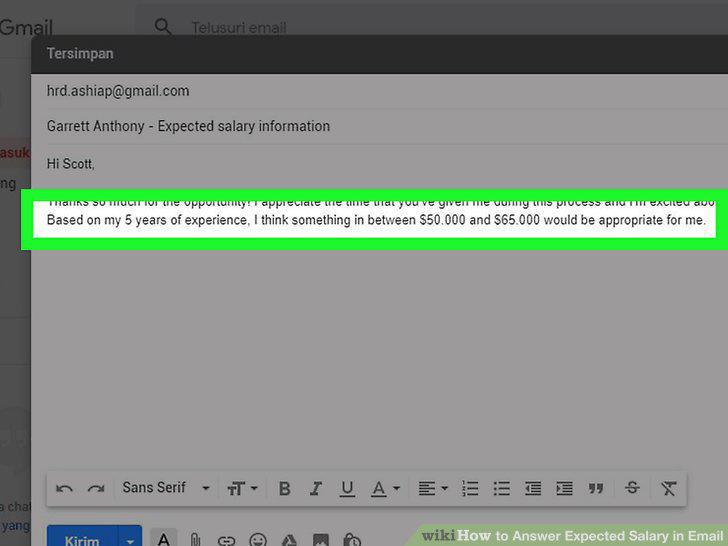Open the text size dropdown

241,488
